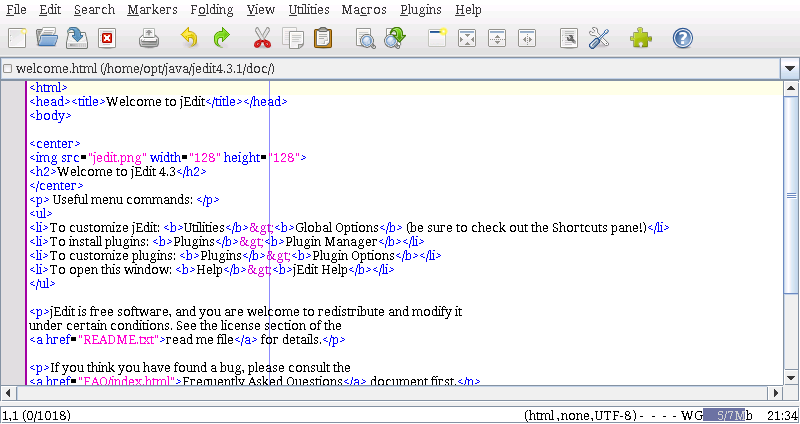800x424 pixels.
Task: Open Find dialog via the magnifier icon
Action: coord(366,39)
